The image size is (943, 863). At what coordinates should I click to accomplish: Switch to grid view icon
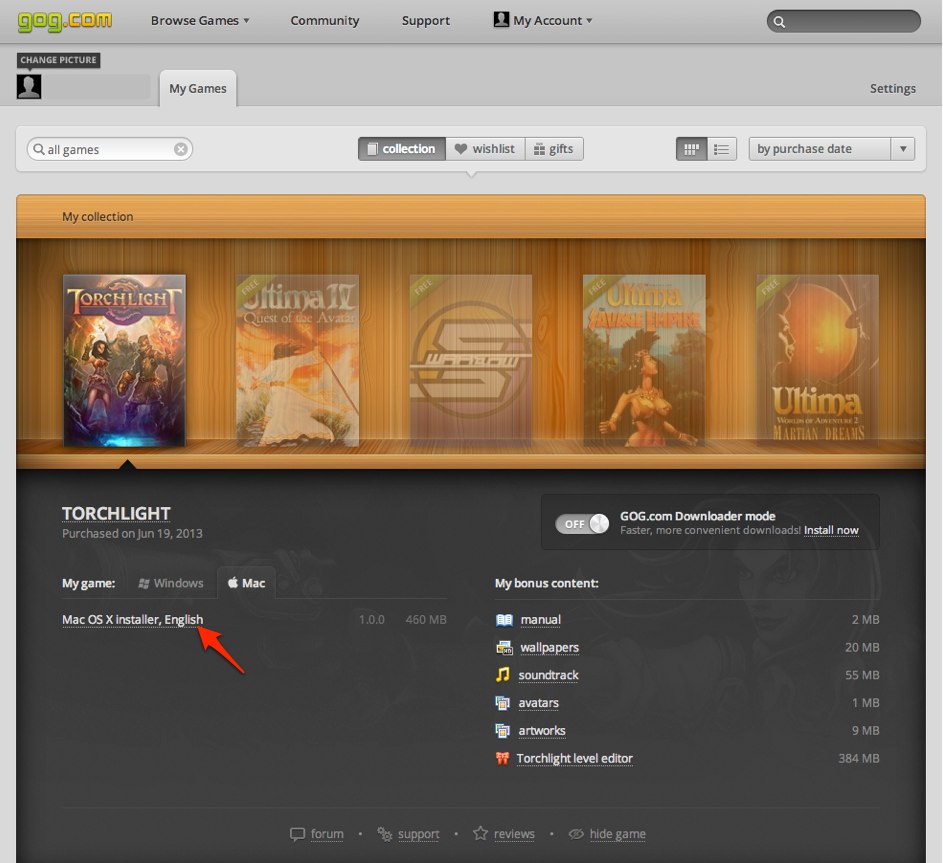coord(691,149)
